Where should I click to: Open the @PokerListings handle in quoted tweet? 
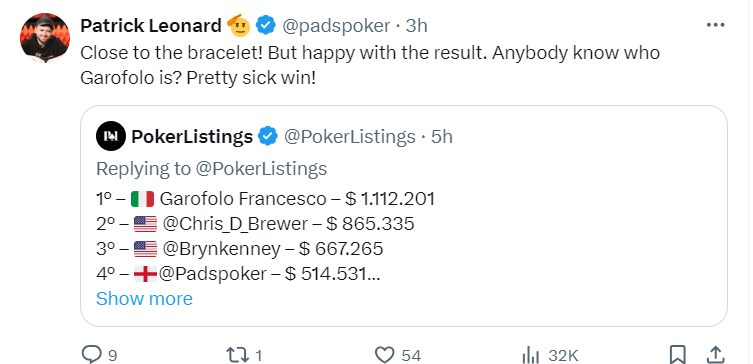350,136
